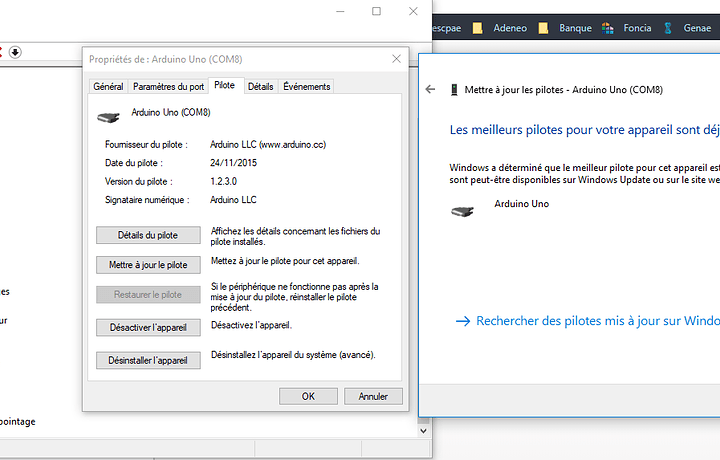The image size is (720, 460).
Task: Open the Général tab
Action: (x=108, y=86)
